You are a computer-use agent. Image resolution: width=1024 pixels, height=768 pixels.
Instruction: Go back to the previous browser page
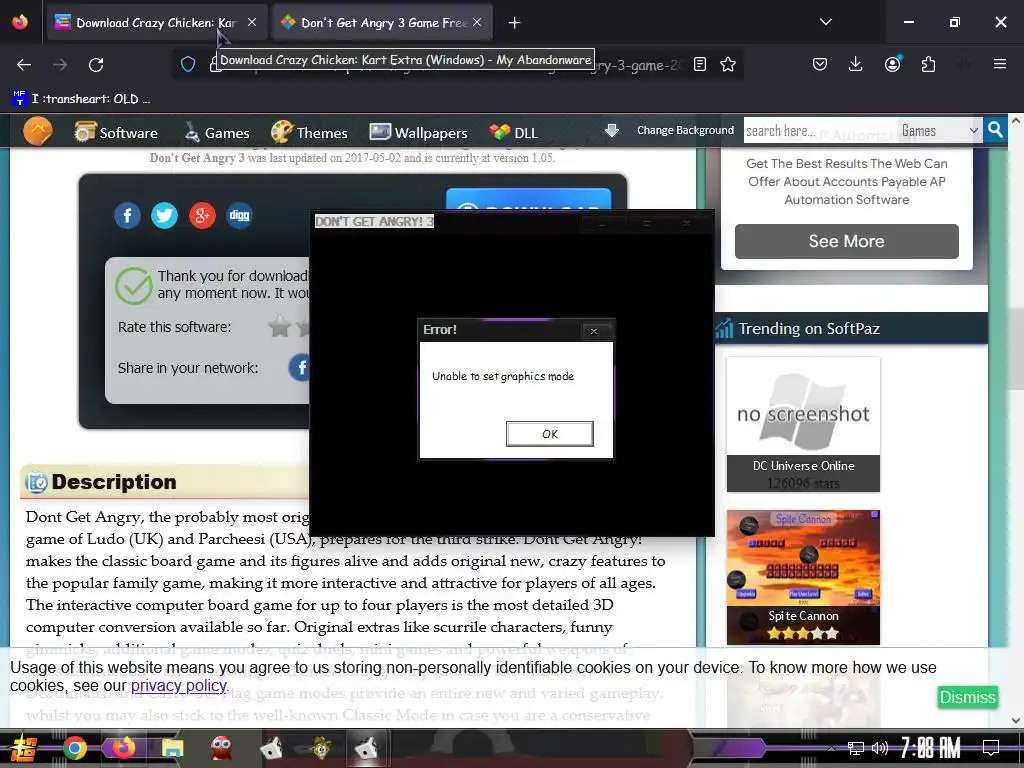(x=24, y=65)
